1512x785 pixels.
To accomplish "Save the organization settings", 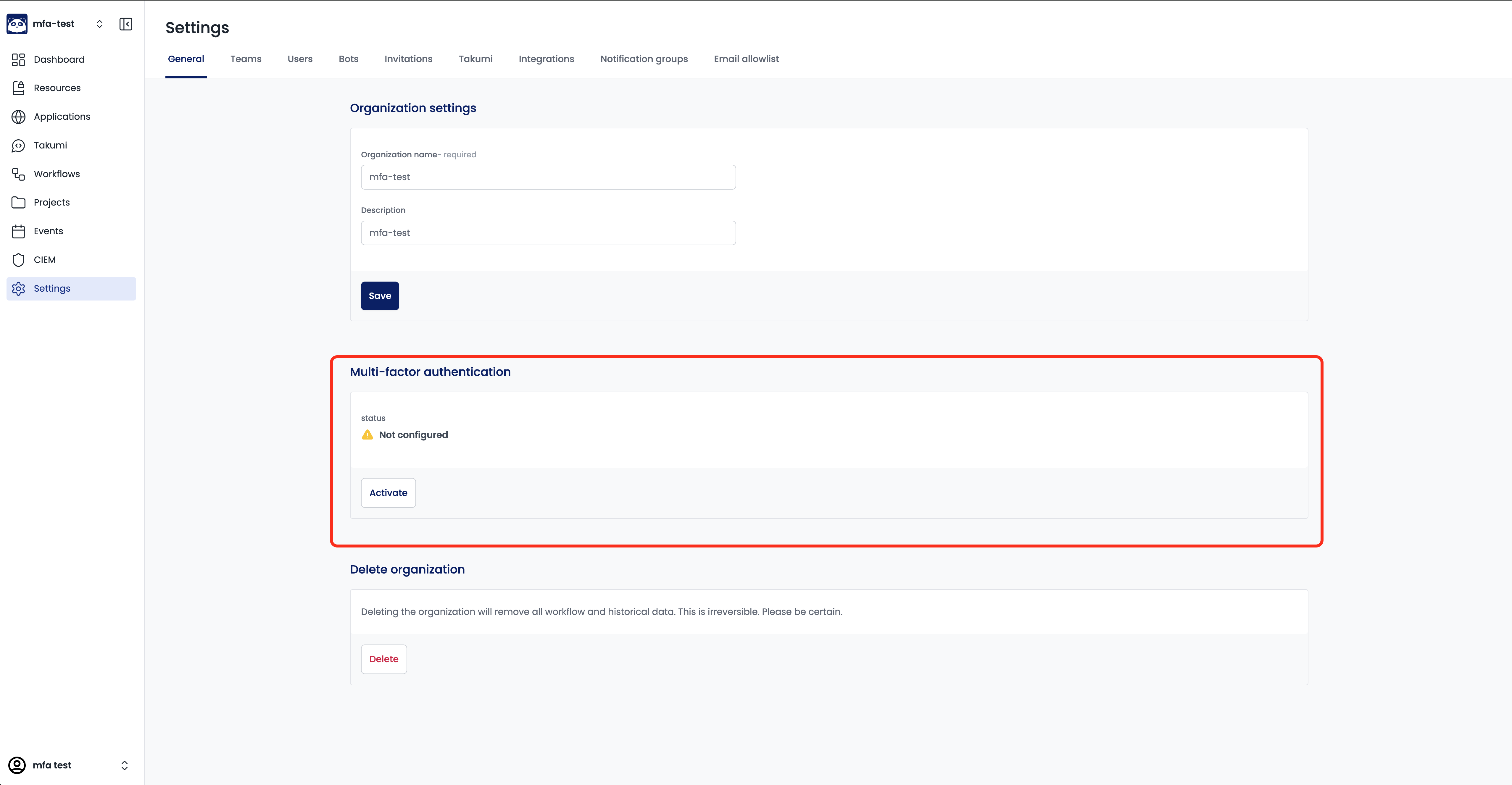I will (379, 296).
